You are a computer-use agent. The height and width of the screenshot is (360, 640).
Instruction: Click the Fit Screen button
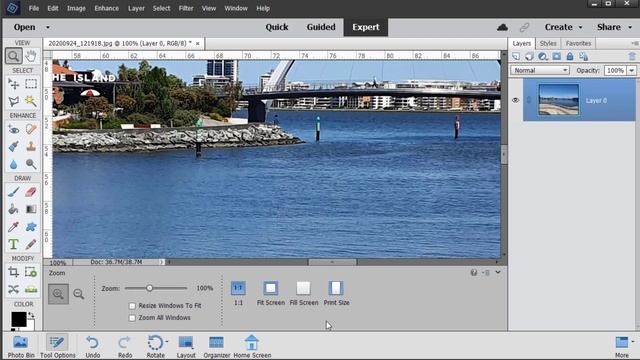click(271, 293)
